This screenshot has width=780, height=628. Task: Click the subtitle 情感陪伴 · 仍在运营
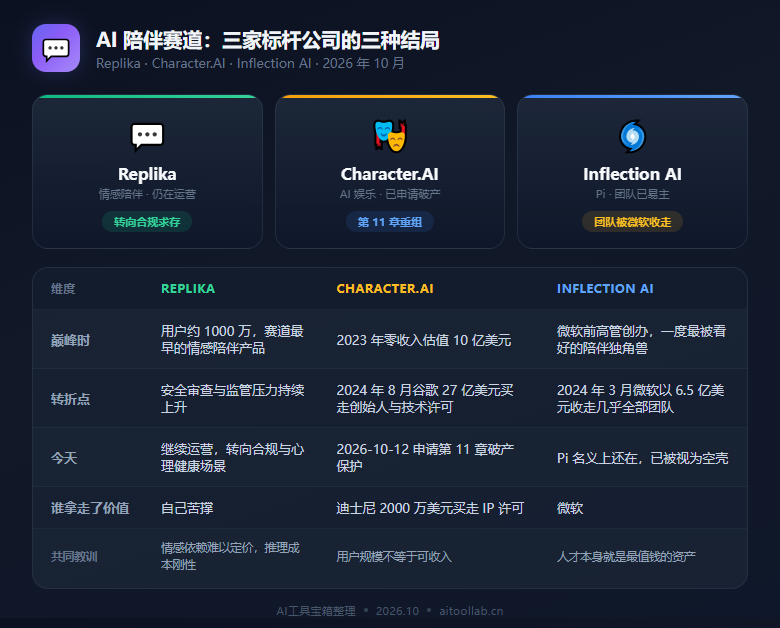point(147,194)
